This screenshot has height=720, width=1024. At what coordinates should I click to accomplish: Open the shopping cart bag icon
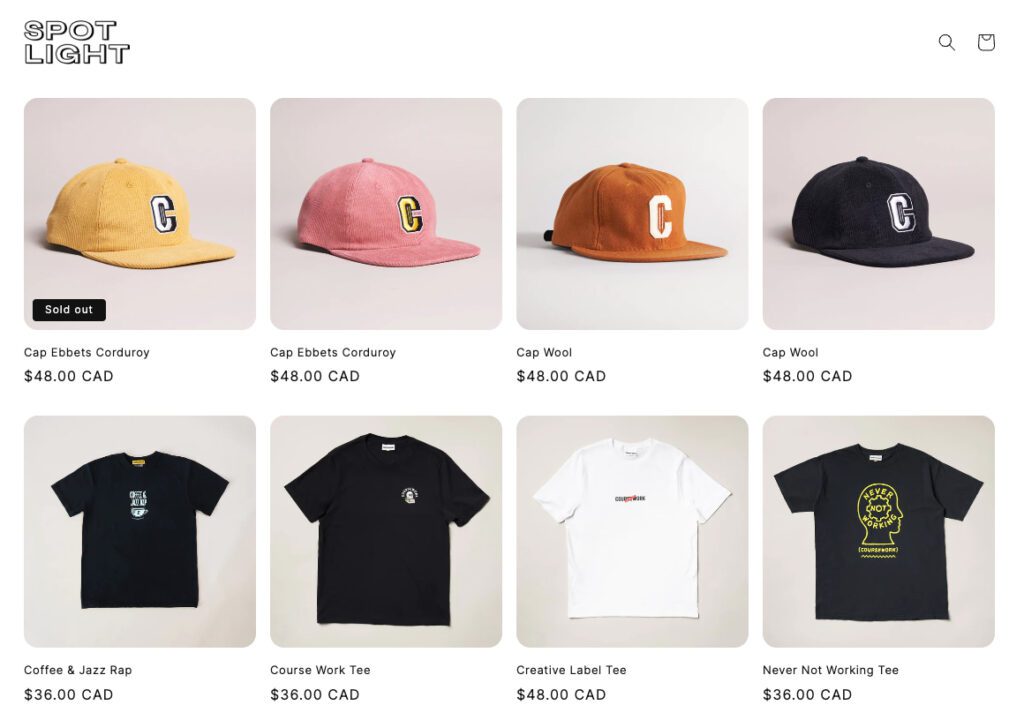pos(986,42)
